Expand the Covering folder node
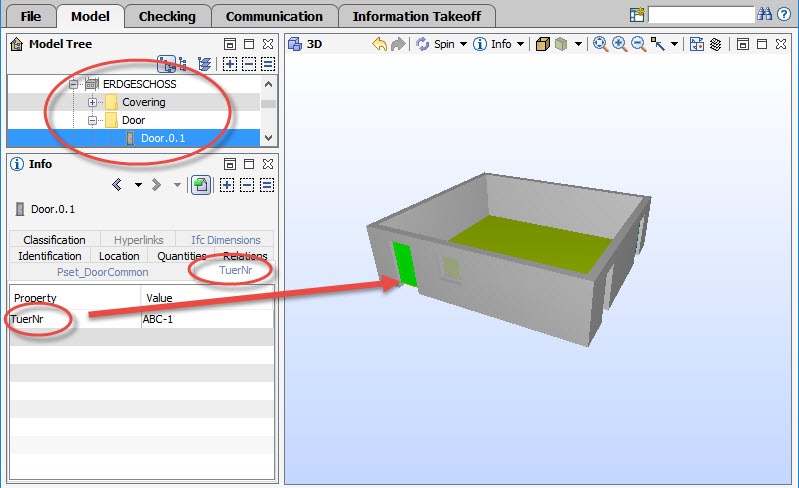This screenshot has width=799, height=488. click(92, 102)
